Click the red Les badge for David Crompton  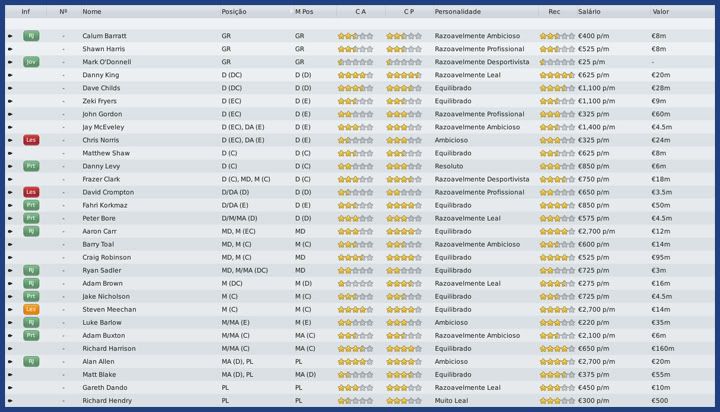point(31,192)
